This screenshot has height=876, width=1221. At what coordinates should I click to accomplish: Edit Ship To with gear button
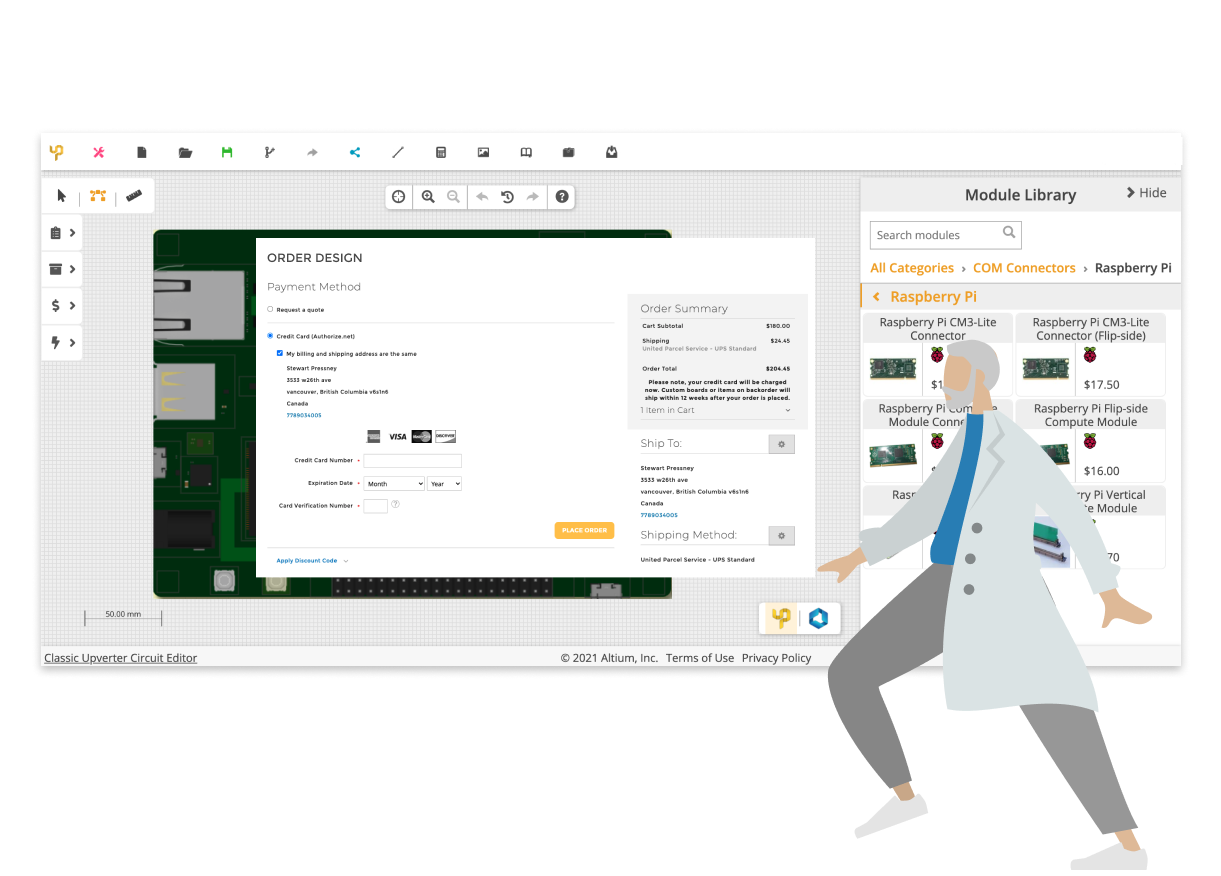(x=781, y=444)
